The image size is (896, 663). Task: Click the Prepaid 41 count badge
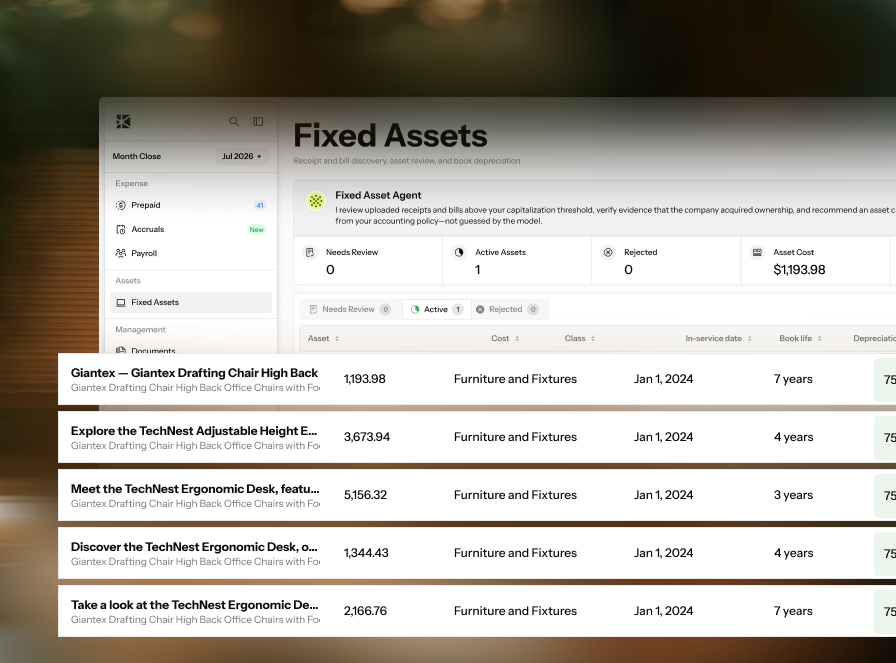coord(260,205)
